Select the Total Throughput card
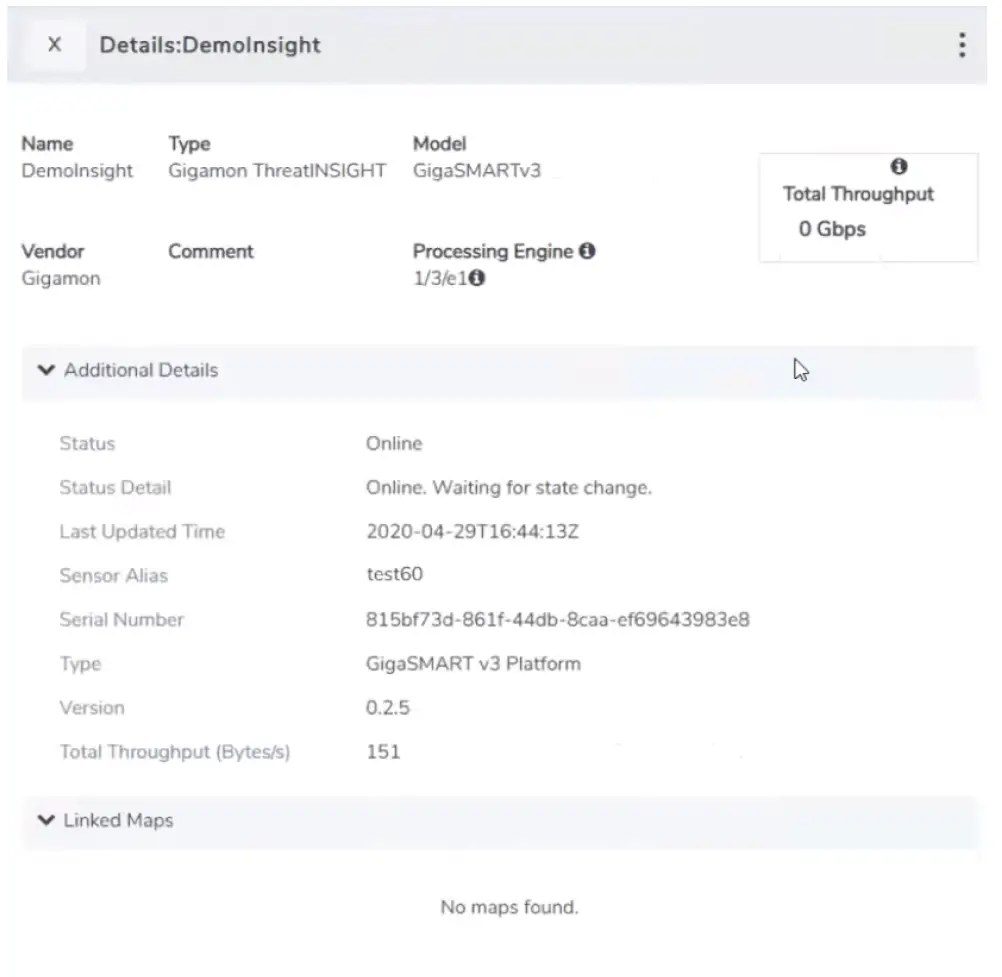Image resolution: width=1002 pixels, height=977 pixels. (868, 206)
